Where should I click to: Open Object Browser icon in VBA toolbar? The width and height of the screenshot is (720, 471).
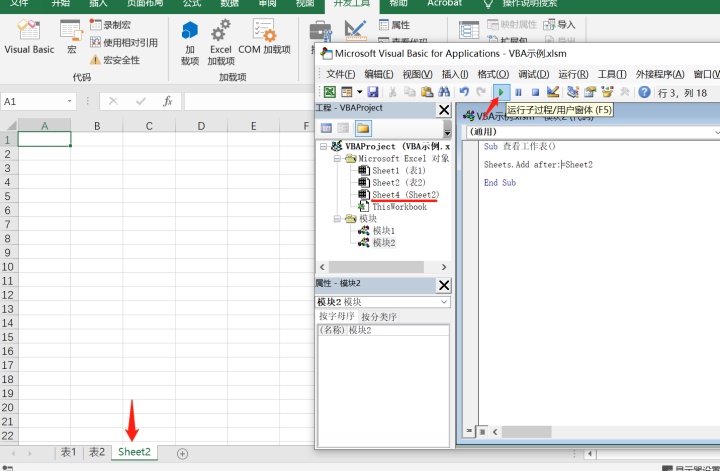point(607,92)
